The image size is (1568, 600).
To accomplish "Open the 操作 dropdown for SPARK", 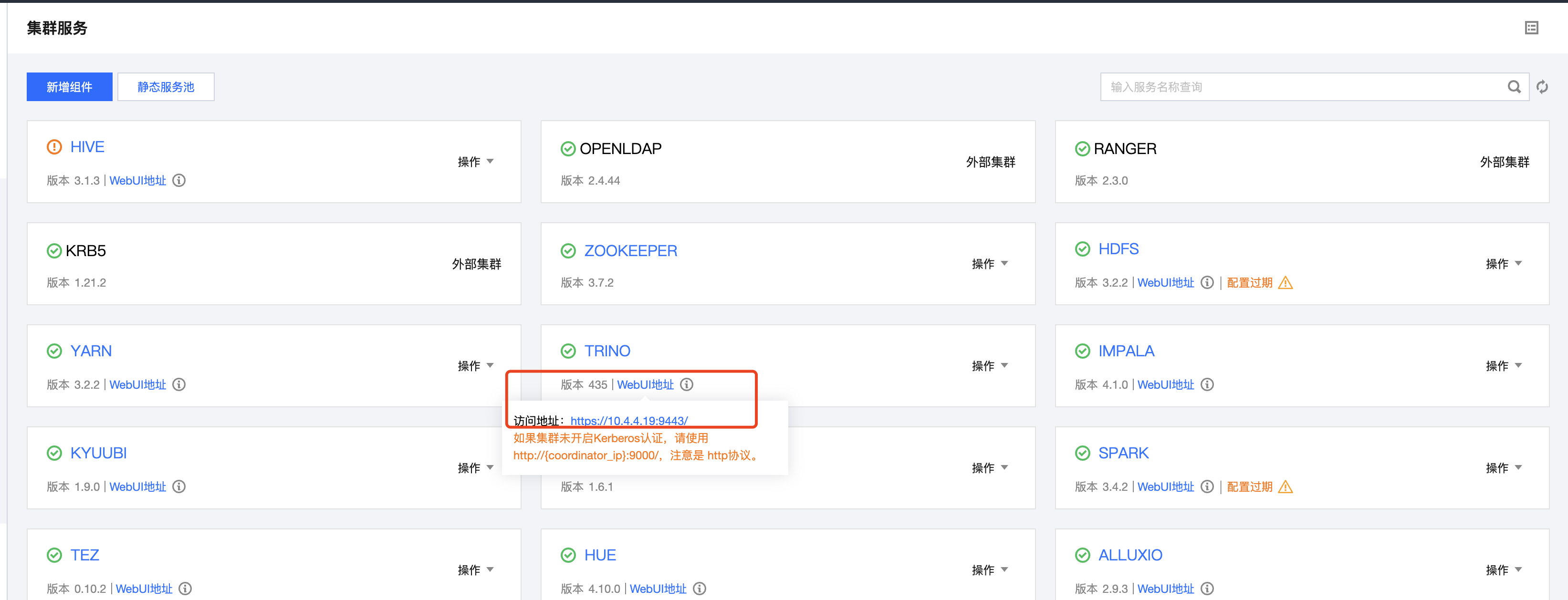I will [x=1503, y=468].
